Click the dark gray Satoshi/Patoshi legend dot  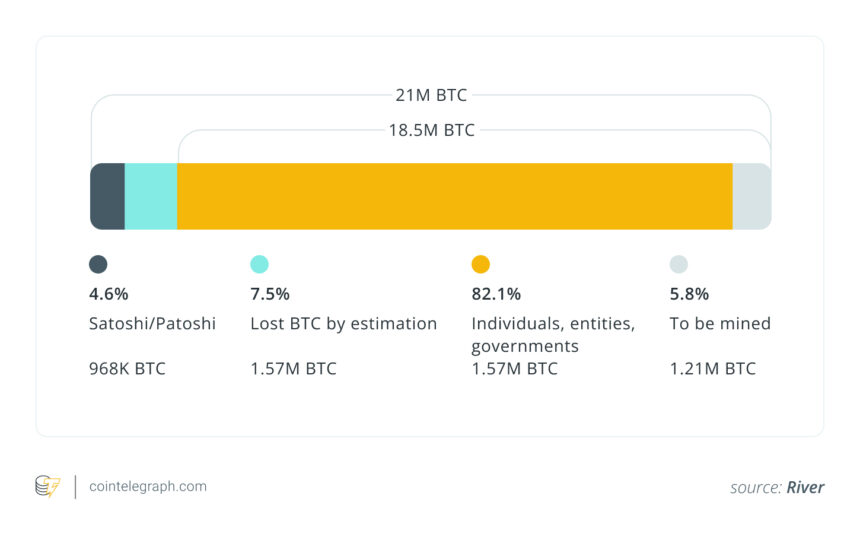(x=98, y=265)
